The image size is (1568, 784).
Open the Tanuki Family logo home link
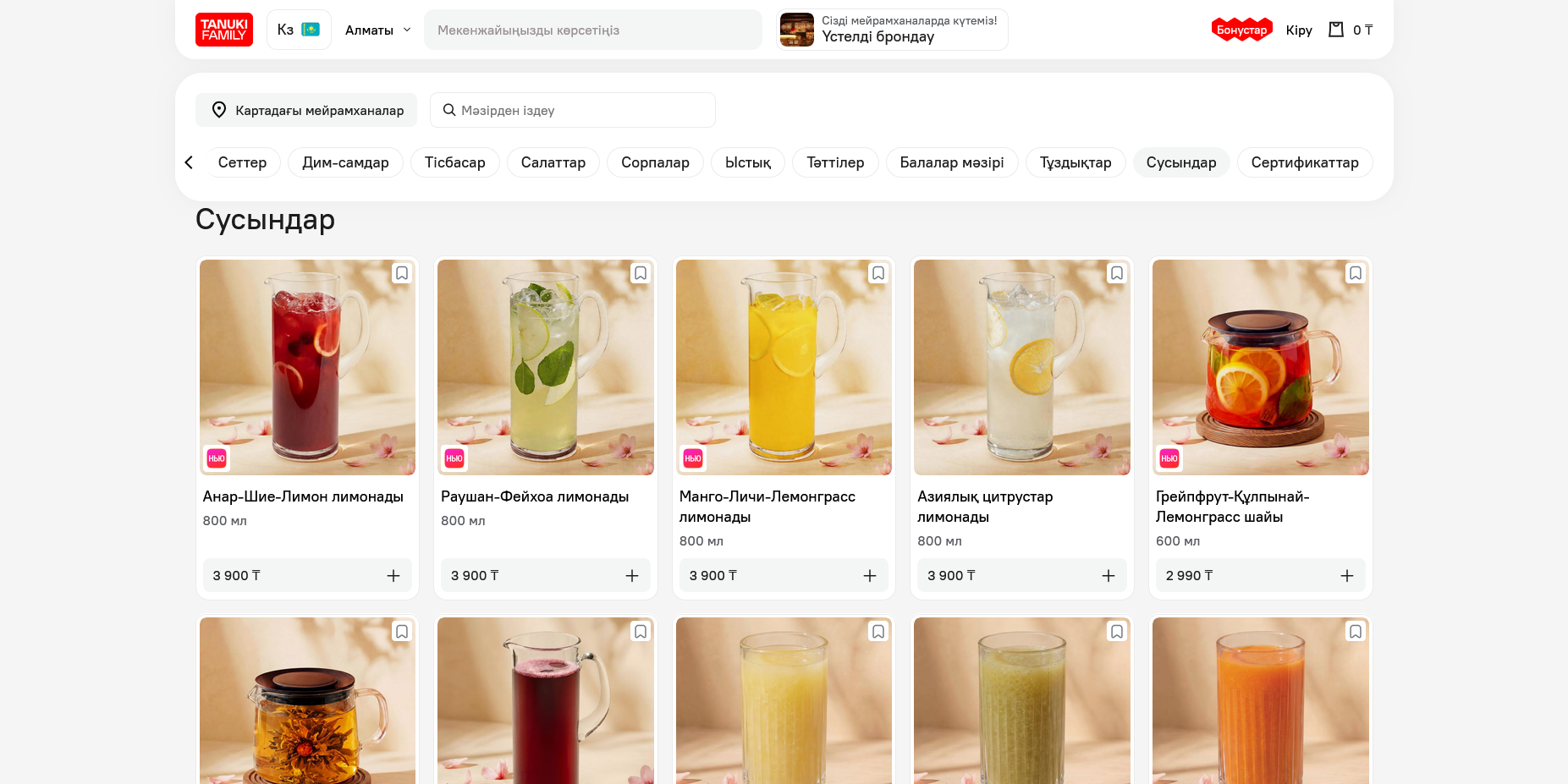click(224, 30)
